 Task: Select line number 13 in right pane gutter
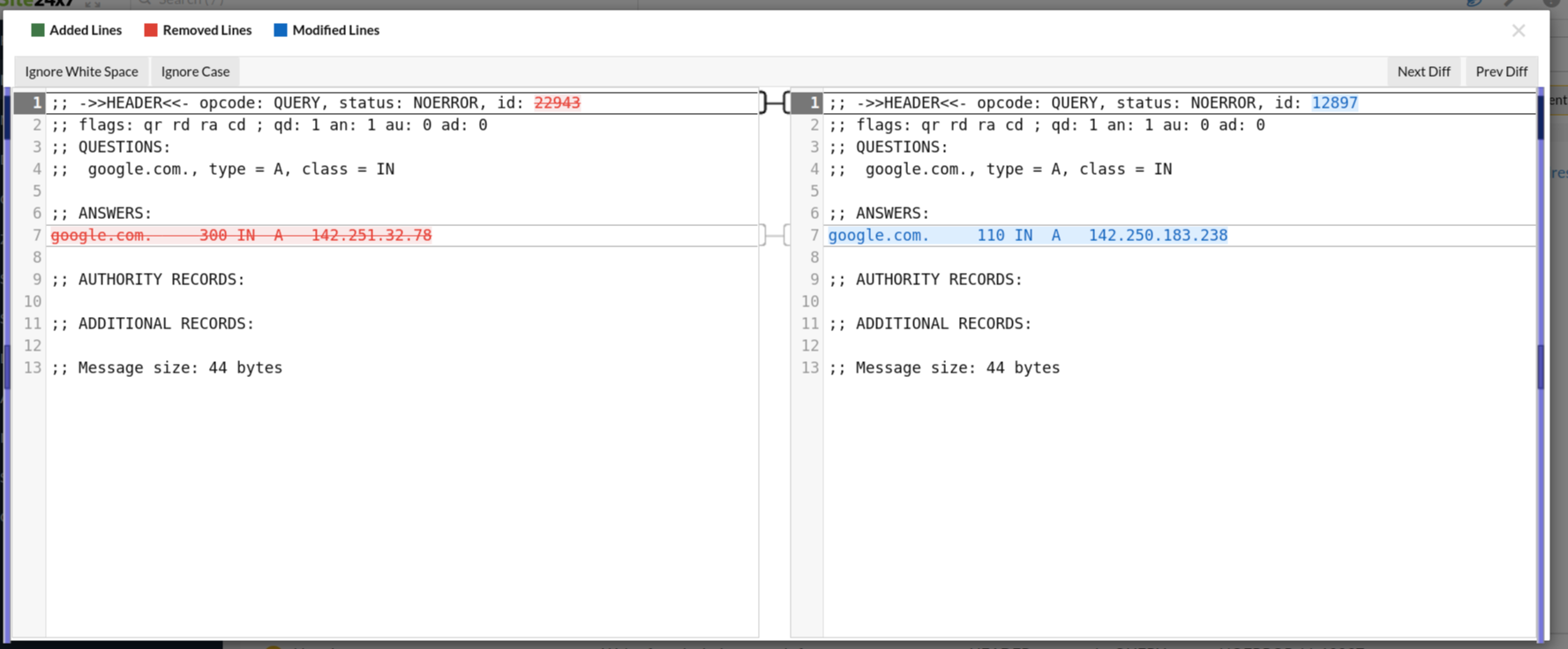pos(810,367)
